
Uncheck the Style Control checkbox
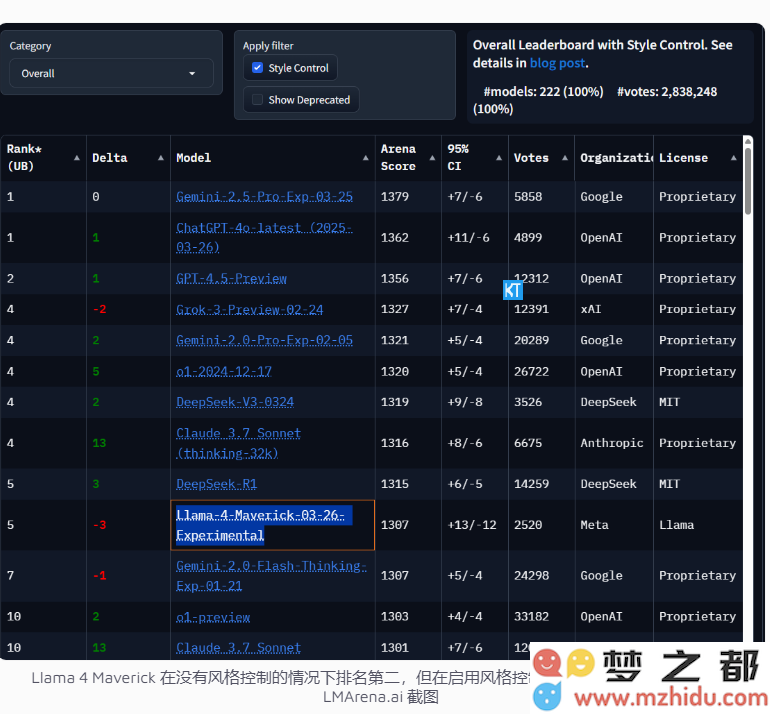257,68
